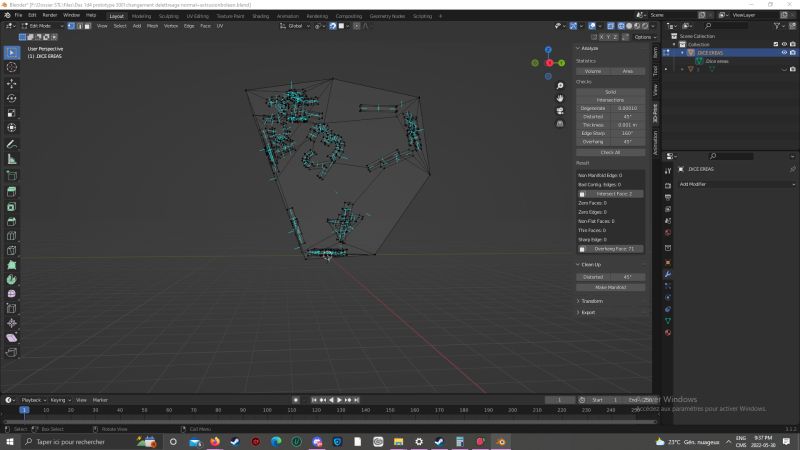Toggle Collection visibility eye icon
Image resolution: width=800 pixels, height=450 pixels.
[x=784, y=44]
